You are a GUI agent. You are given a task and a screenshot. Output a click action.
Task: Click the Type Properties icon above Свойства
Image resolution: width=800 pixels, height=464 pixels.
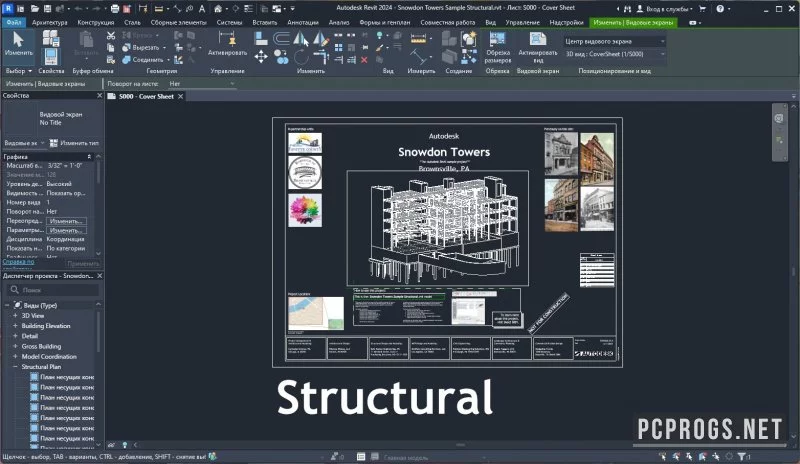51,38
